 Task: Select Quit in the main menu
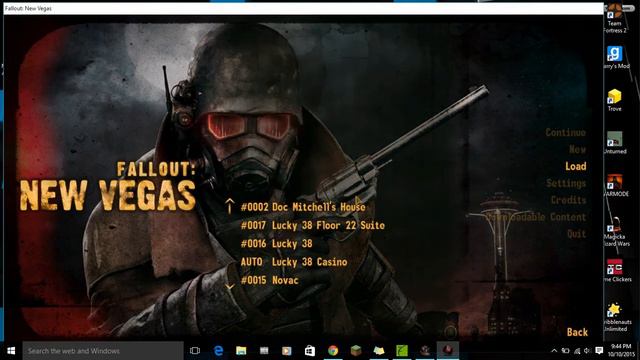point(576,234)
